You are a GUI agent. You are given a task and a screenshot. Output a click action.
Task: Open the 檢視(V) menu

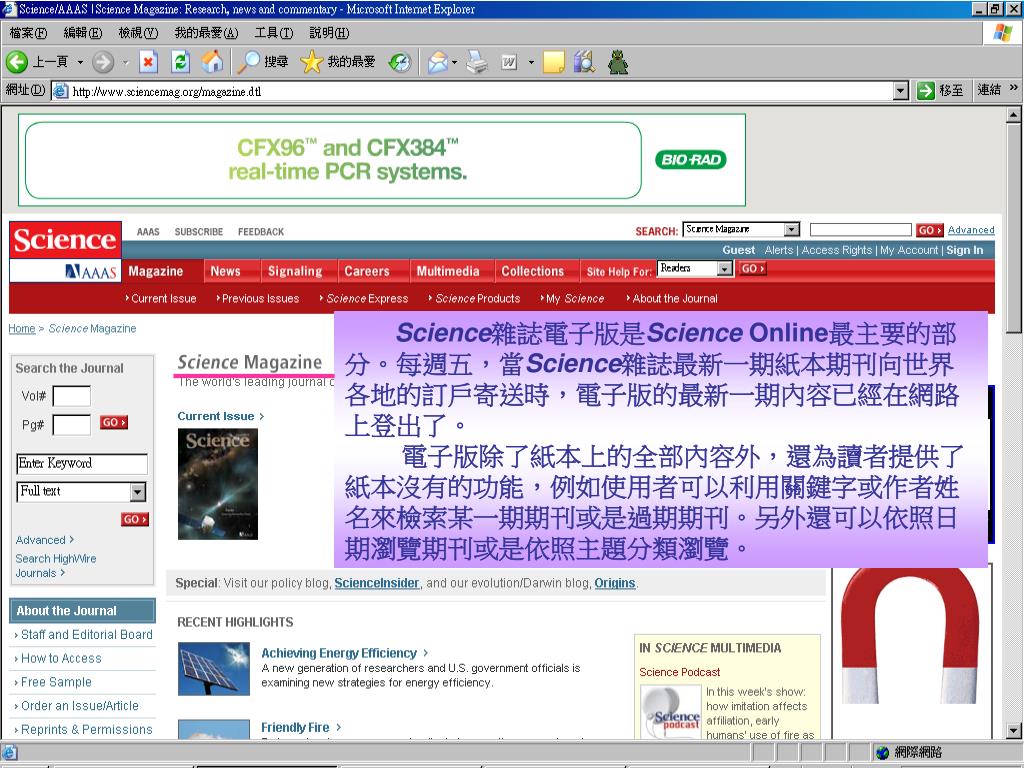click(138, 33)
